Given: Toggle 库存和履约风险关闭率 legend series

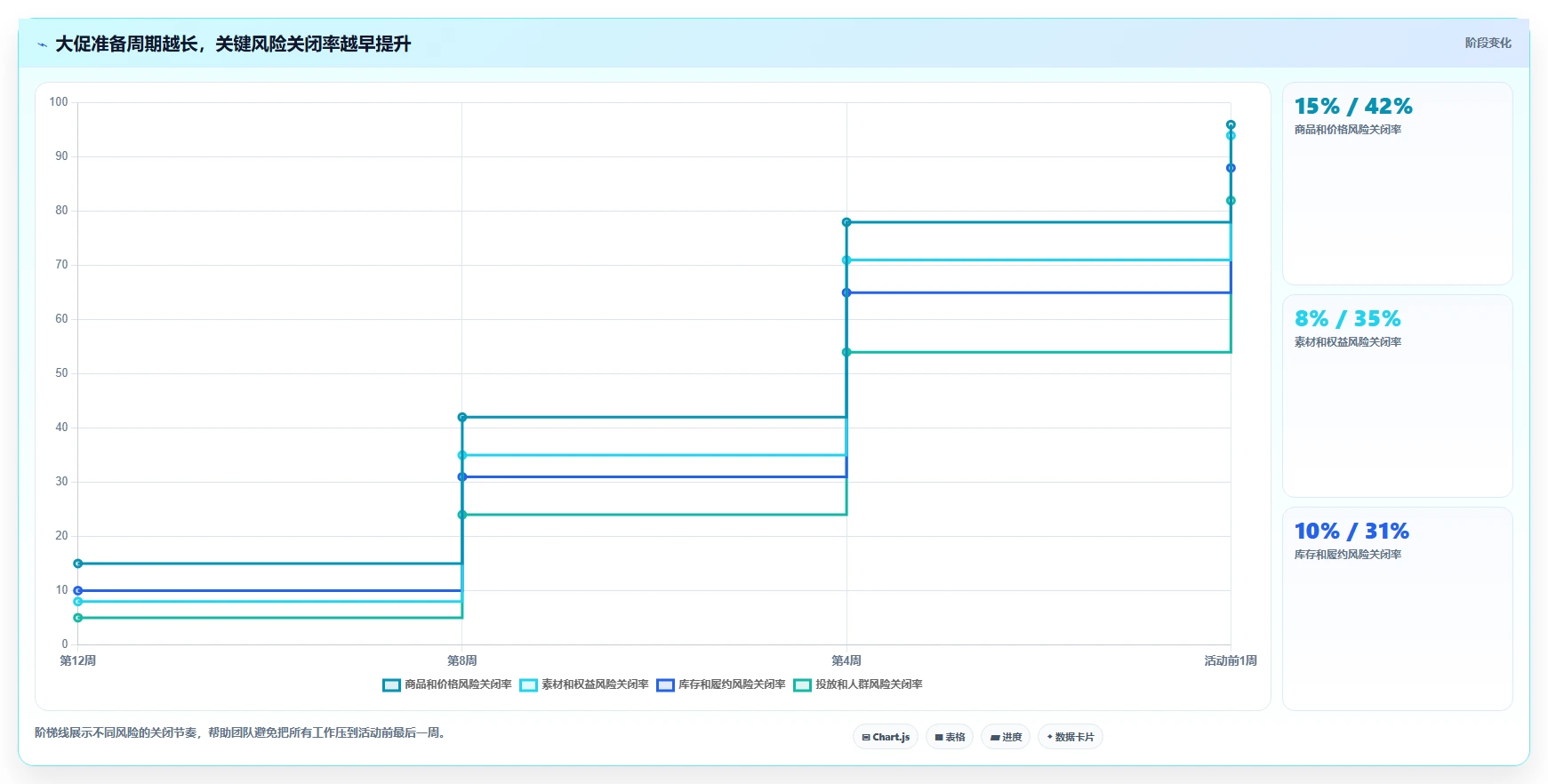Looking at the screenshot, I should (721, 684).
